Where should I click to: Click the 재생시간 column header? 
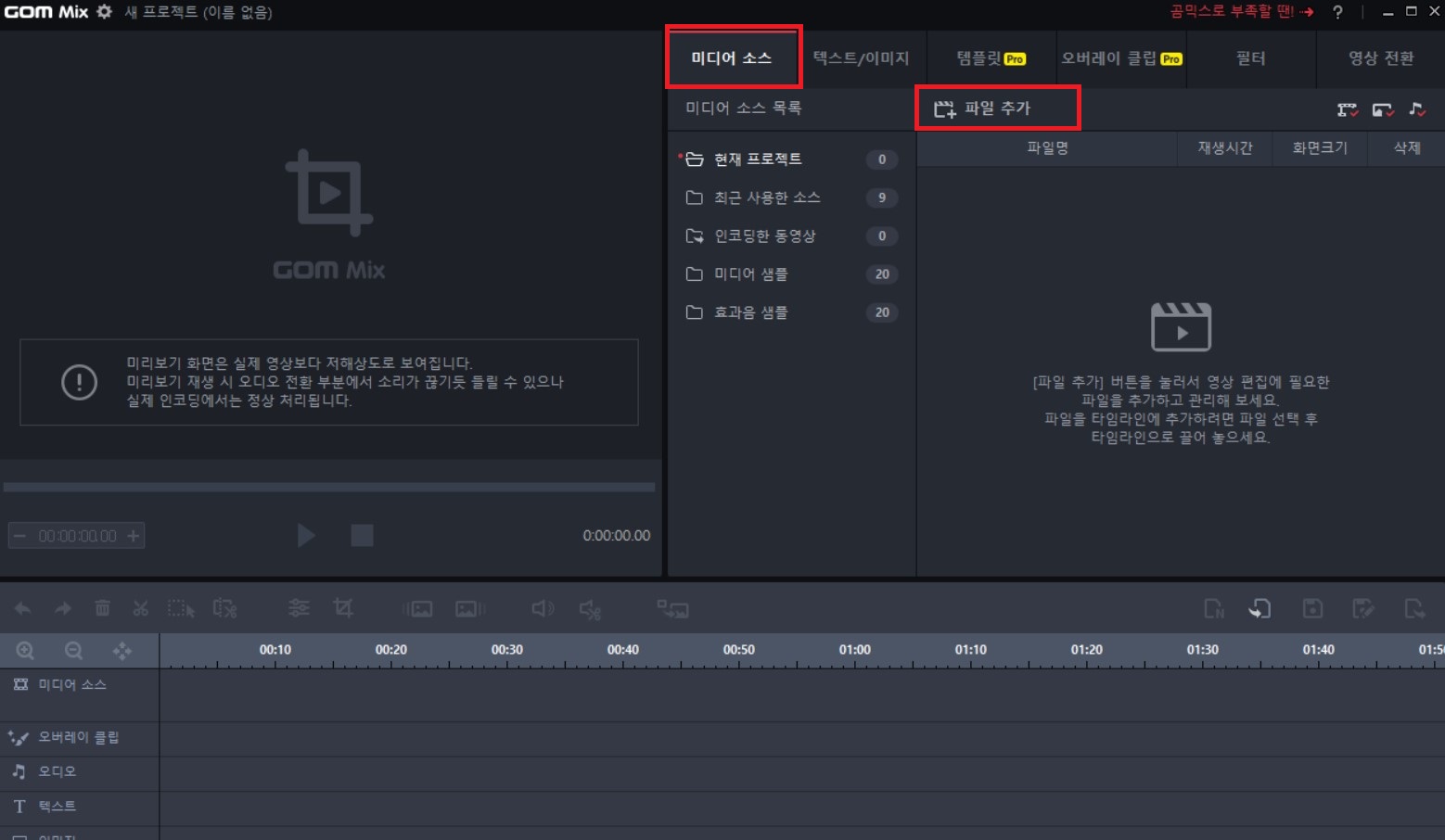(1224, 148)
